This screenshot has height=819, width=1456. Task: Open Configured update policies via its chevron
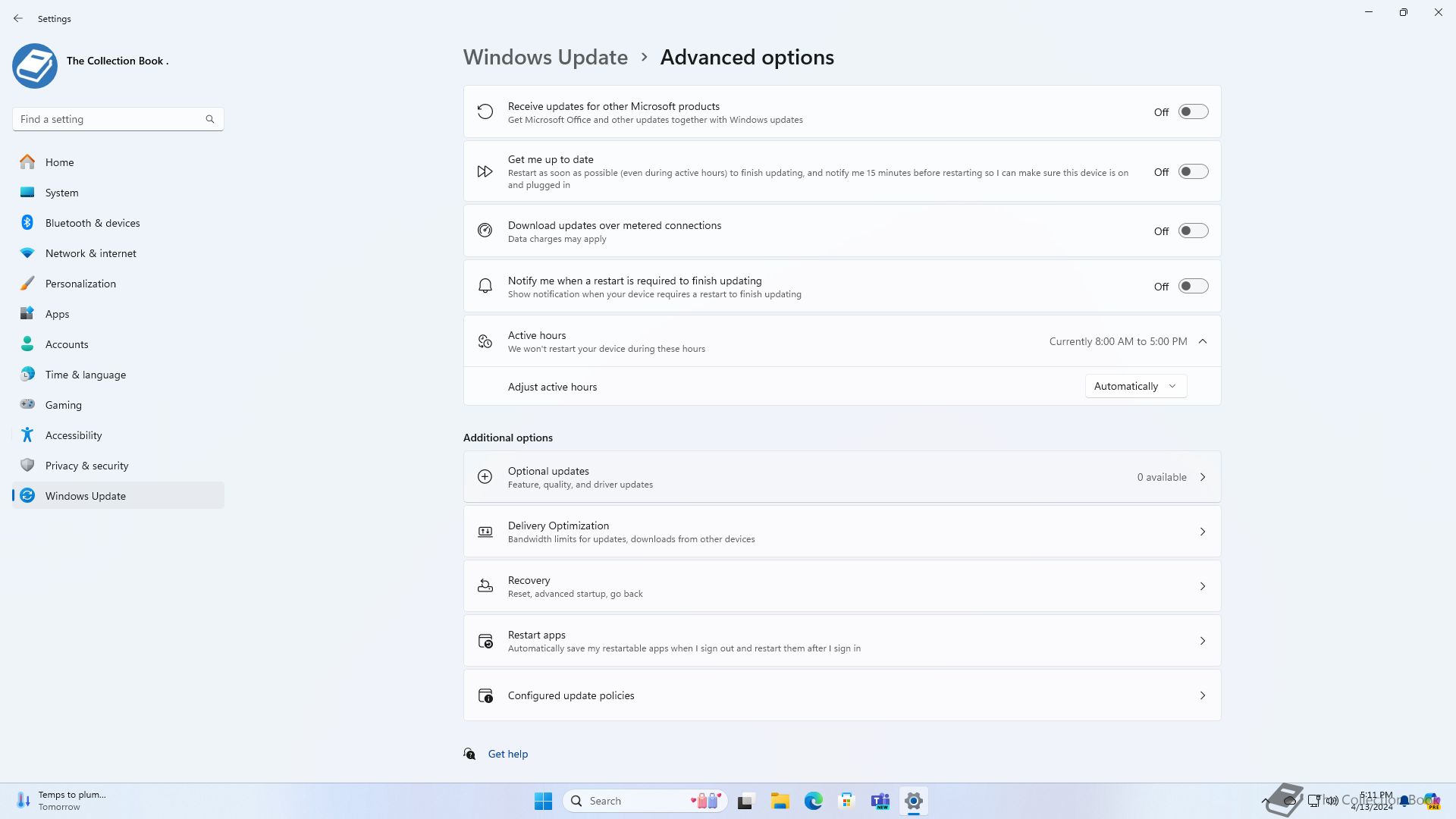(x=1203, y=695)
